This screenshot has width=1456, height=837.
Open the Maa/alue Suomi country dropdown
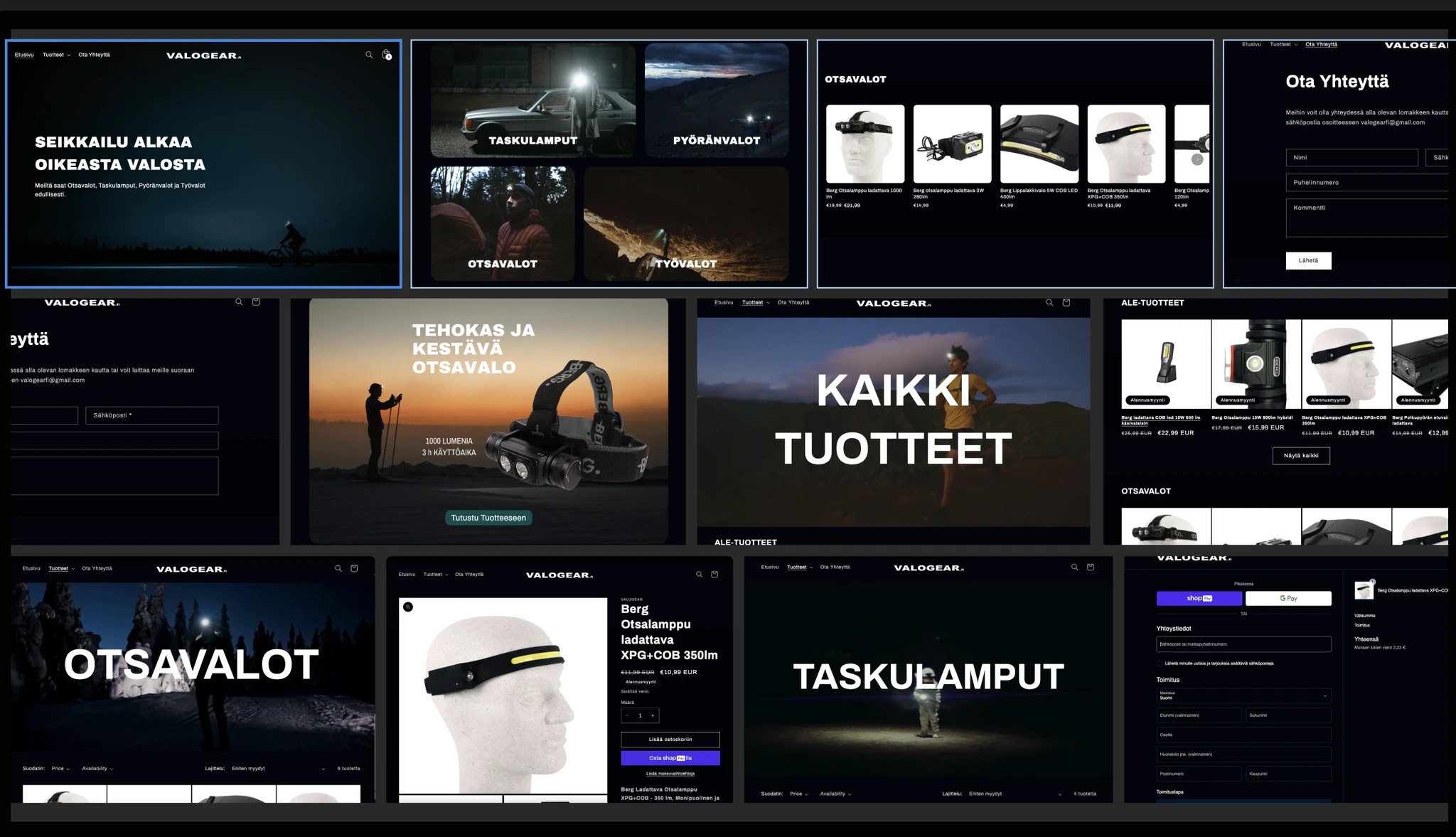coord(1243,695)
